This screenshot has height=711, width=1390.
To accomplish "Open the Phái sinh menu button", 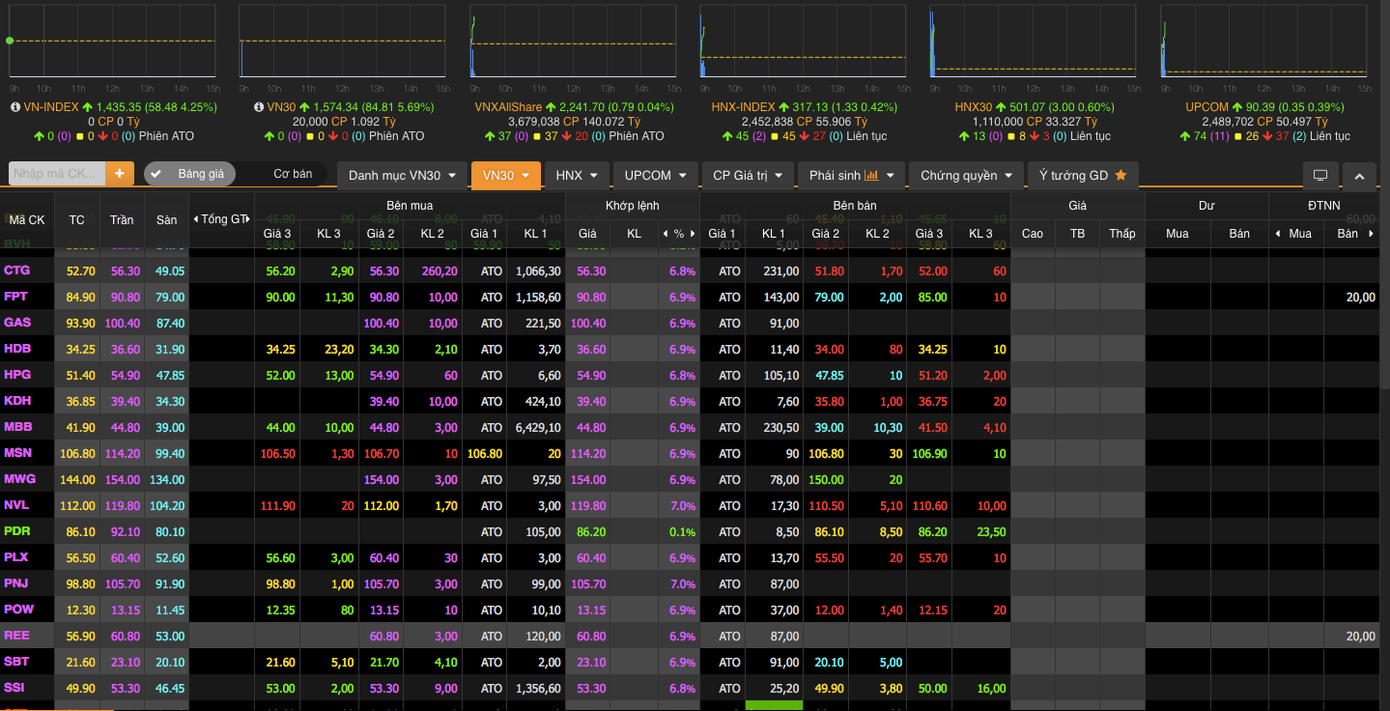I will point(851,175).
